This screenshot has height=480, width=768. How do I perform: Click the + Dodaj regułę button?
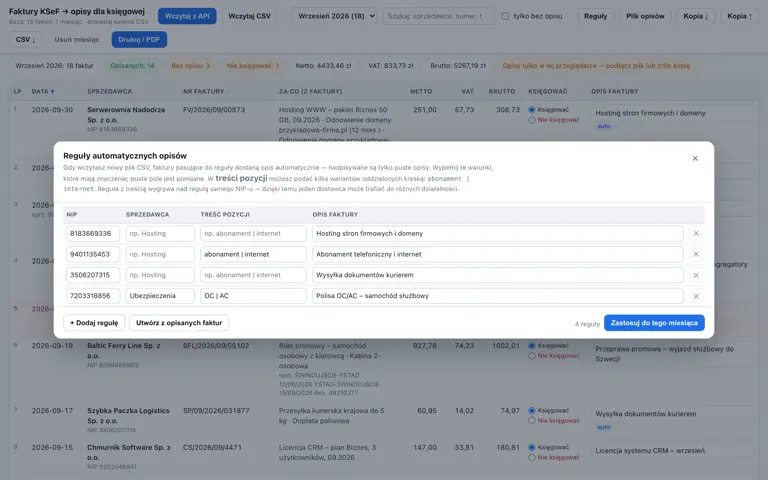click(x=94, y=323)
